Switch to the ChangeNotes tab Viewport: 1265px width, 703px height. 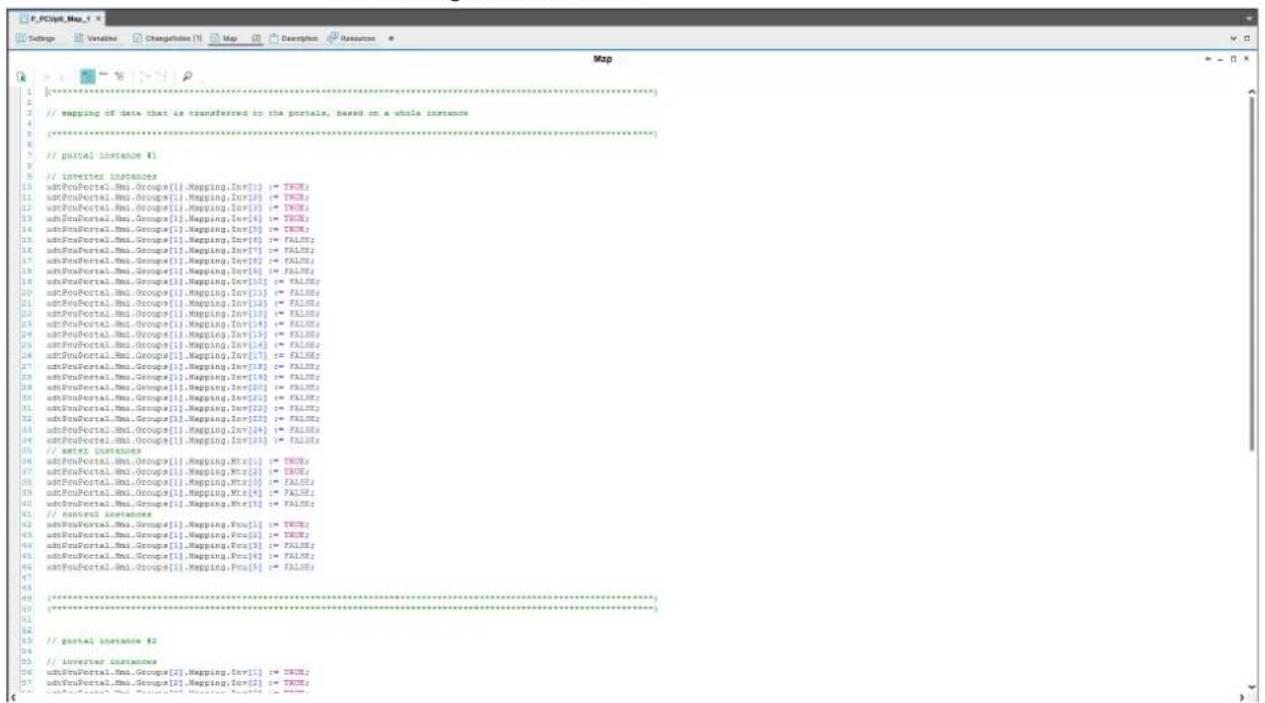point(168,38)
